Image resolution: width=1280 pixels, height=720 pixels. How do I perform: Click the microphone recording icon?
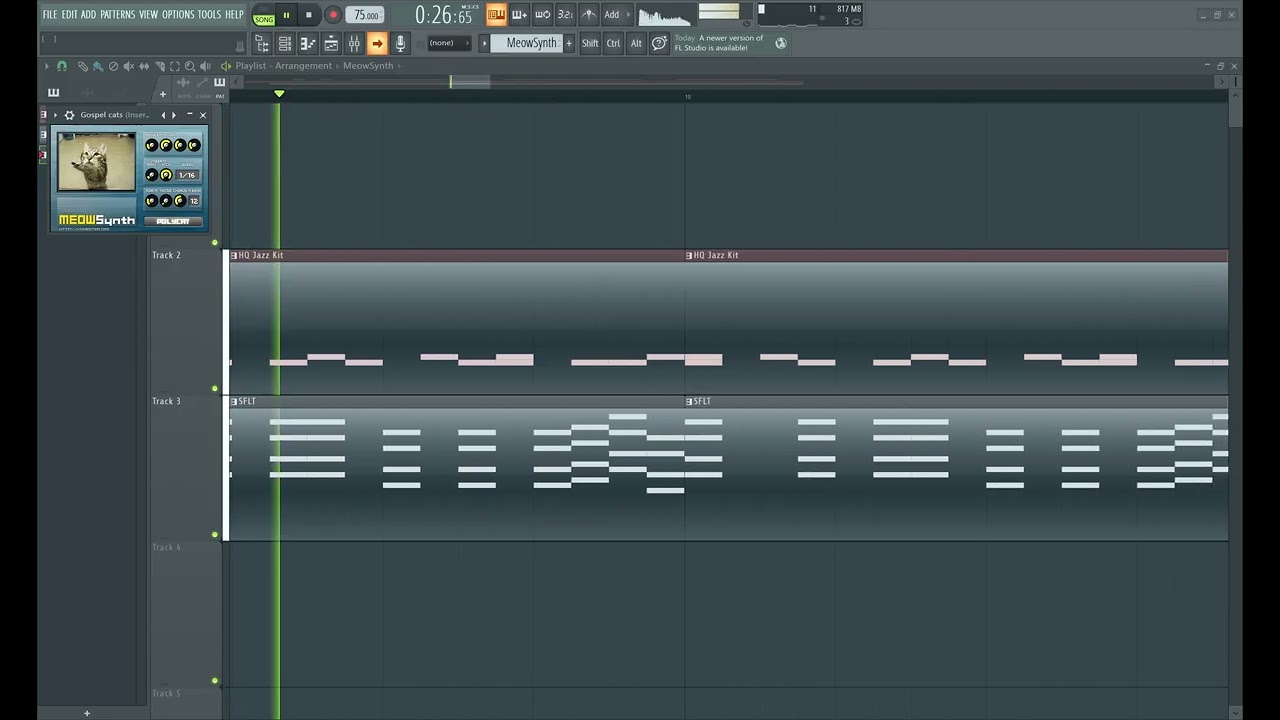pyautogui.click(x=400, y=43)
